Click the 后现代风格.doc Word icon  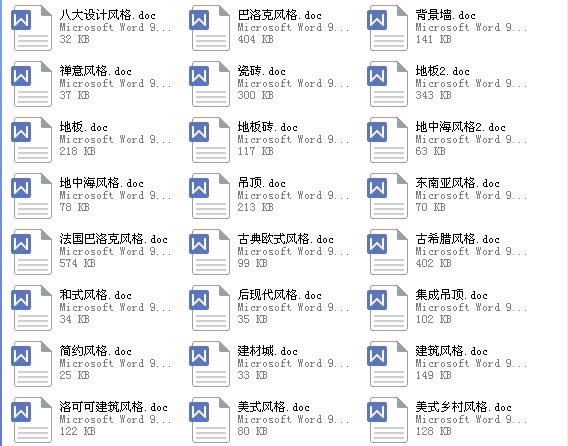210,308
